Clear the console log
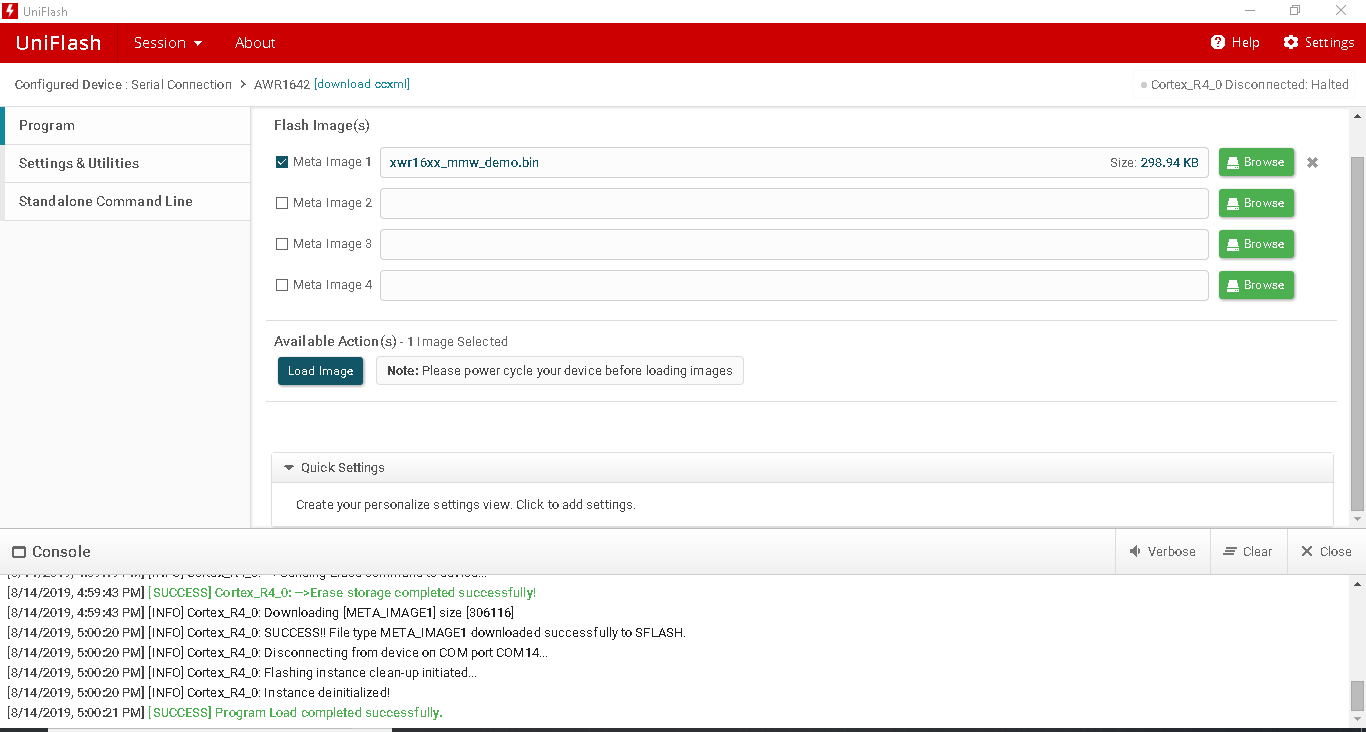Image resolution: width=1366 pixels, height=732 pixels. coord(1248,552)
